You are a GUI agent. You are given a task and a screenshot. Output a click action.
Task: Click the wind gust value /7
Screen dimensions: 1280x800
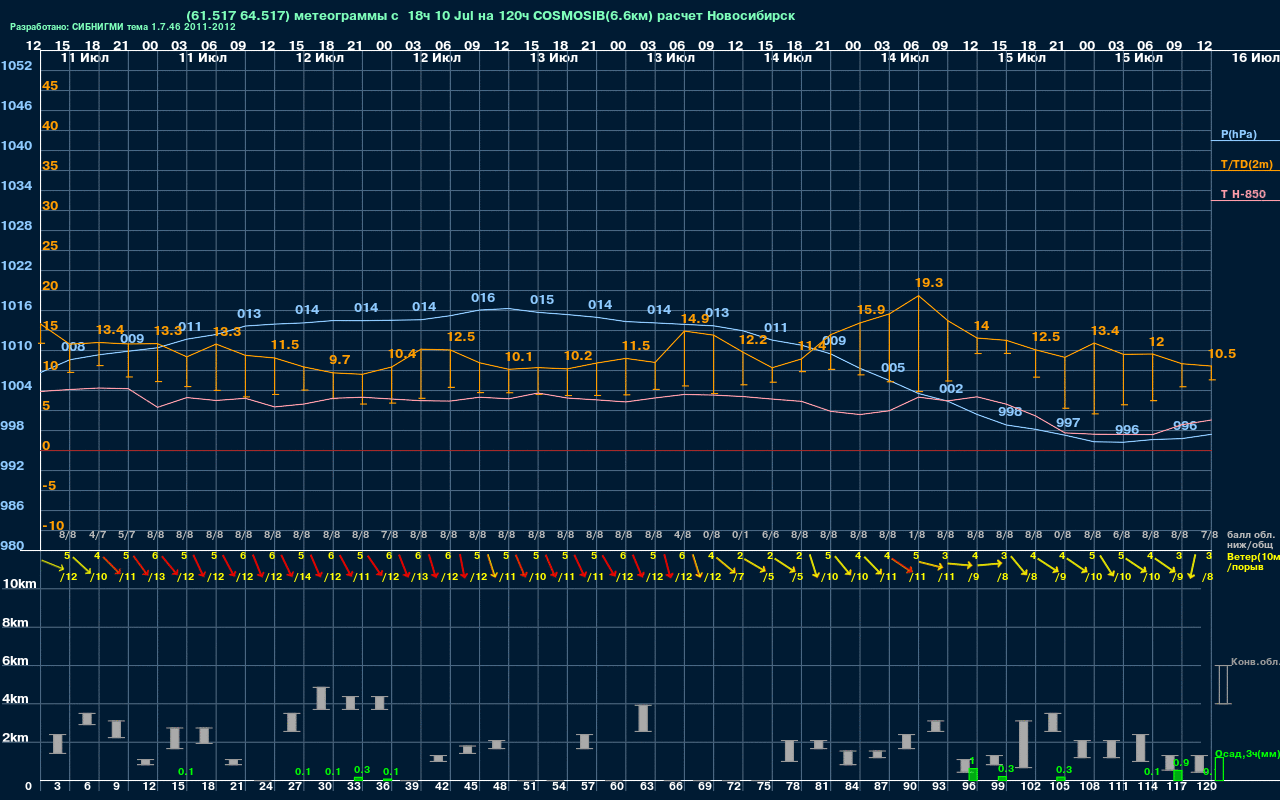(x=738, y=577)
